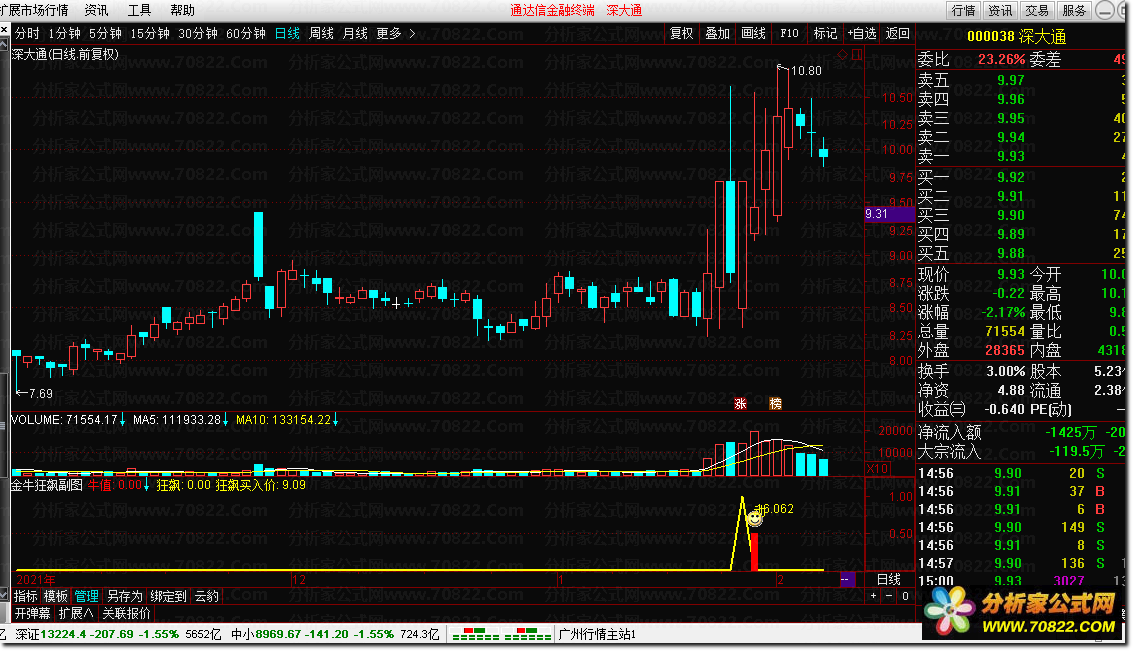Select the 日线 daily period tab
The width and height of the screenshot is (1134, 651).
(x=287, y=33)
